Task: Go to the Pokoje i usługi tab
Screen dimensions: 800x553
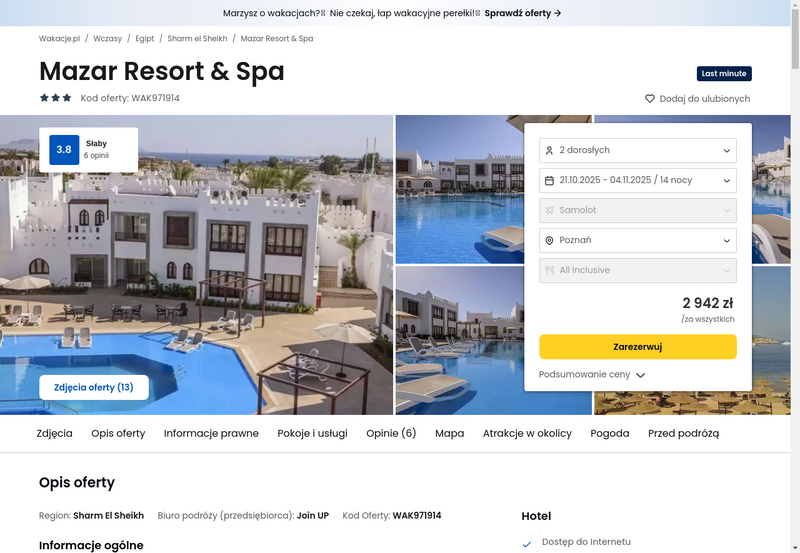Action: pos(312,433)
